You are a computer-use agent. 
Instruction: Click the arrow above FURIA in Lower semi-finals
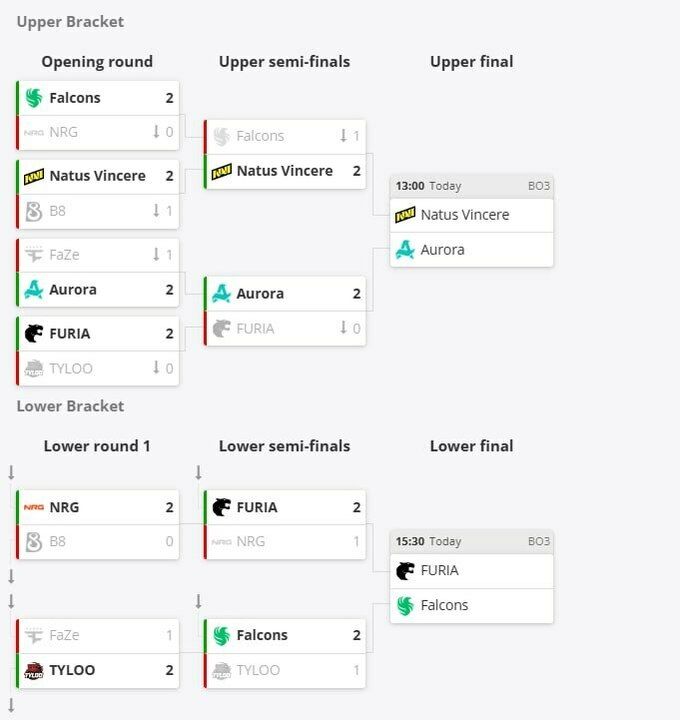click(x=198, y=472)
